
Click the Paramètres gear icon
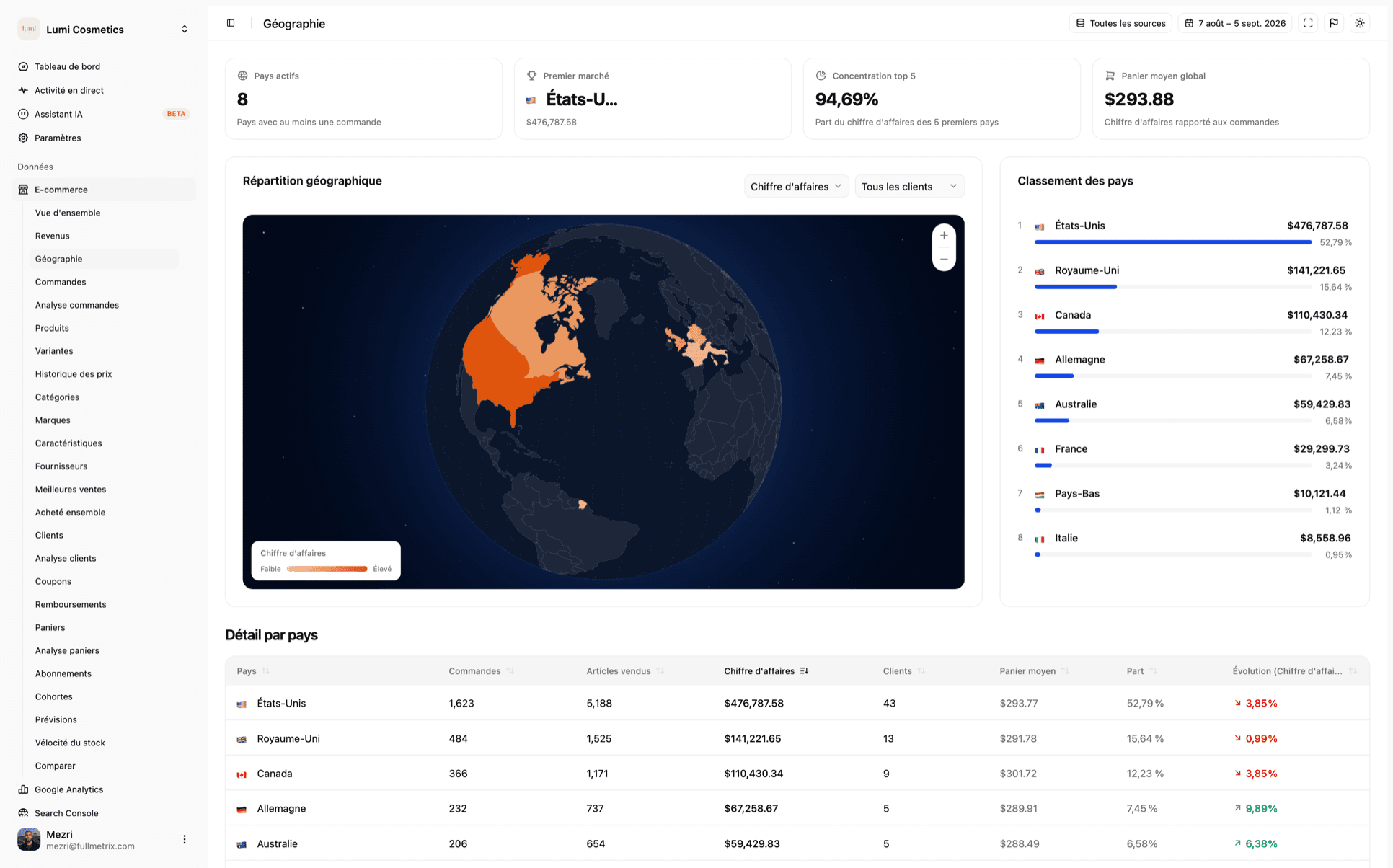tap(23, 138)
